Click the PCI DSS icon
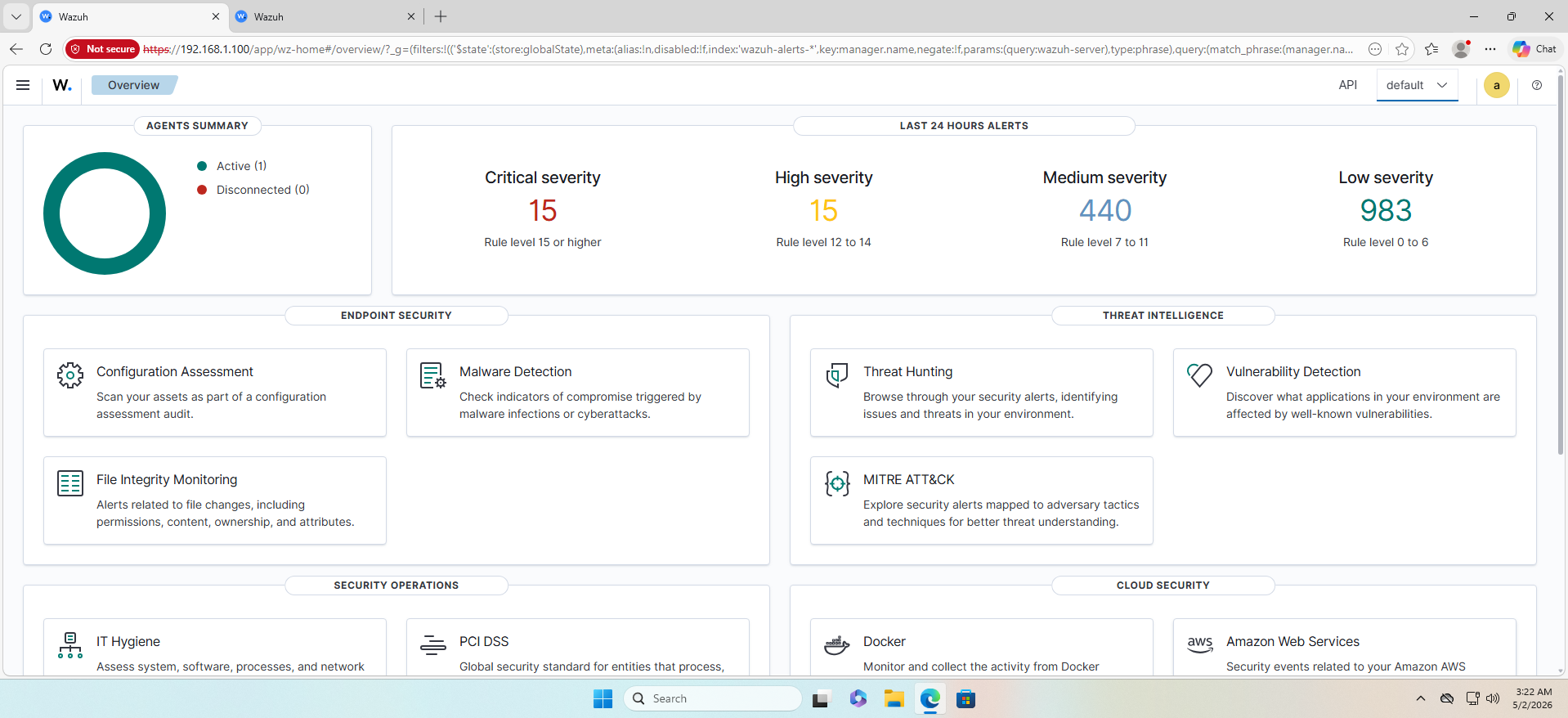The height and width of the screenshot is (718, 1568). click(x=433, y=645)
